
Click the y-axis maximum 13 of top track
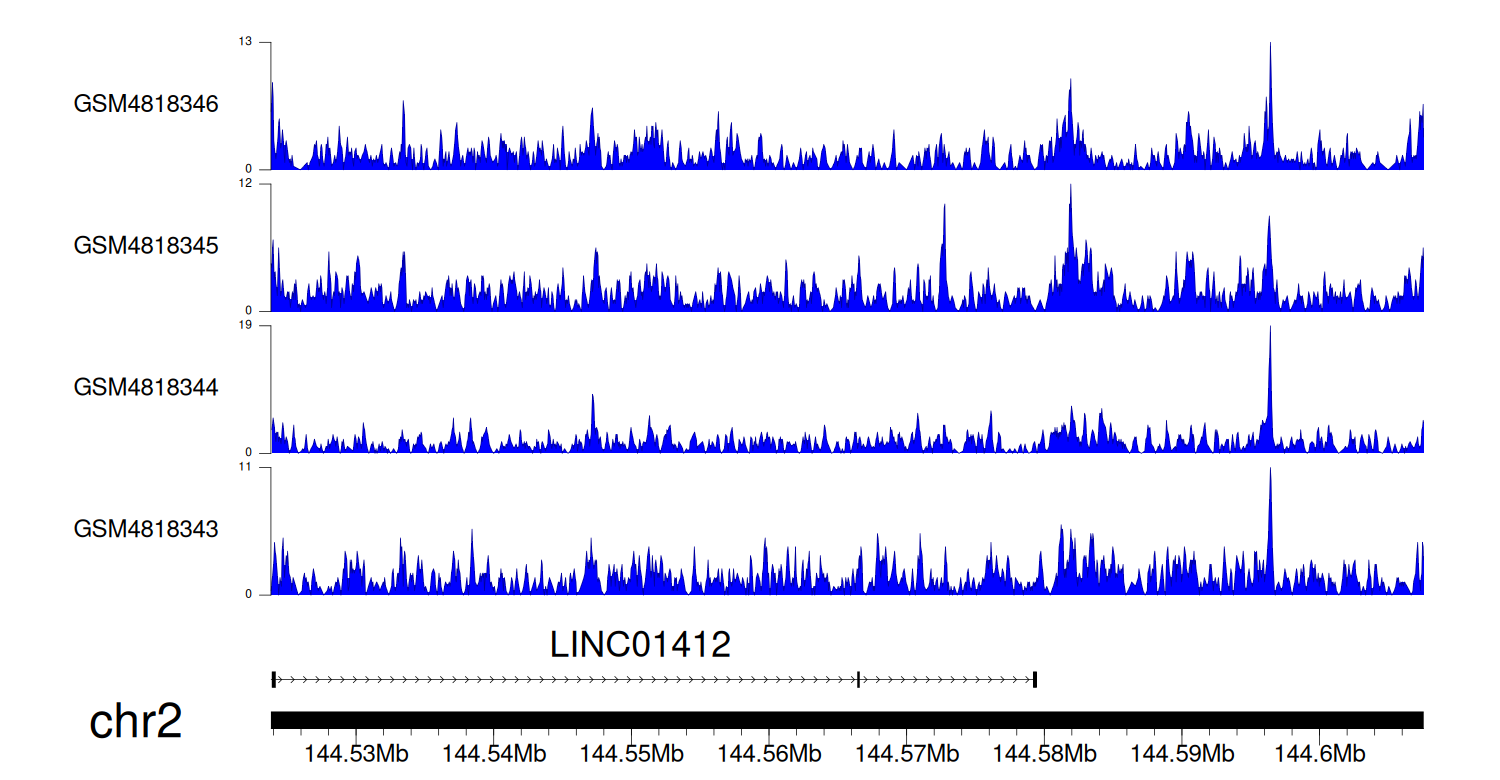[245, 42]
